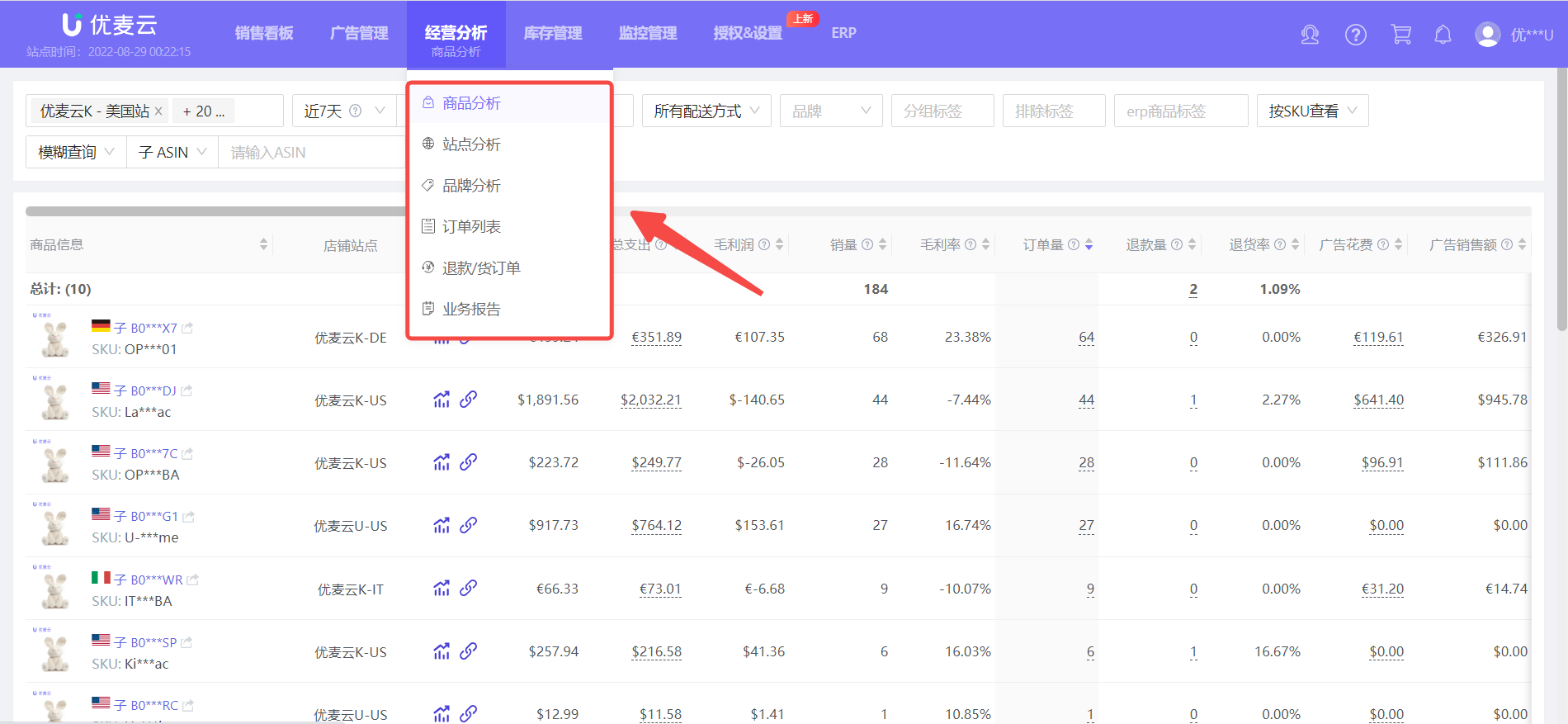Click ad spend €119.61 link
Viewport: 1568px width, 724px height.
(1378, 337)
